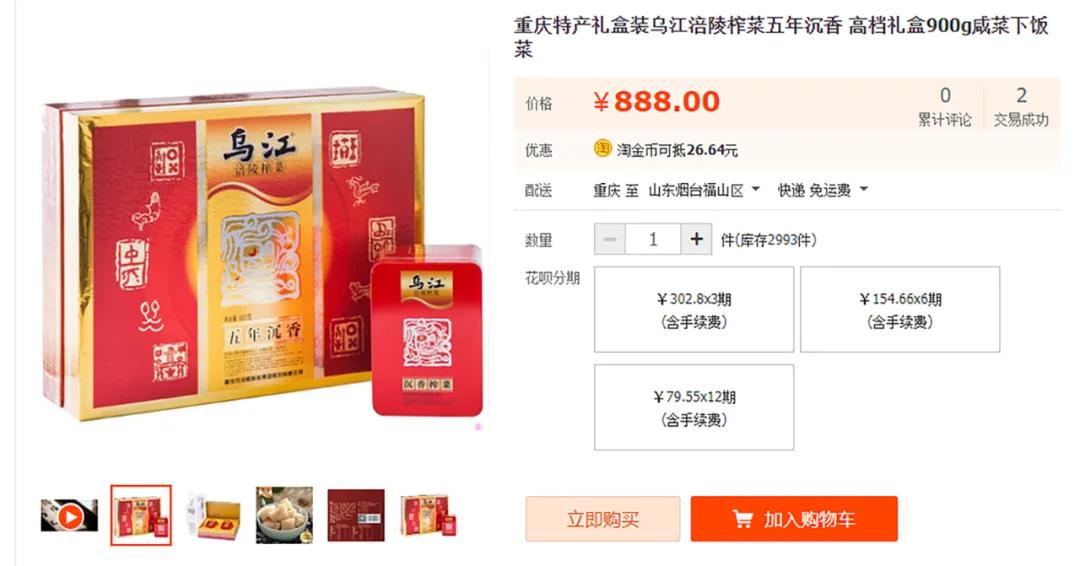Play the product video thumbnail
The height and width of the screenshot is (566, 1080).
tap(70, 515)
